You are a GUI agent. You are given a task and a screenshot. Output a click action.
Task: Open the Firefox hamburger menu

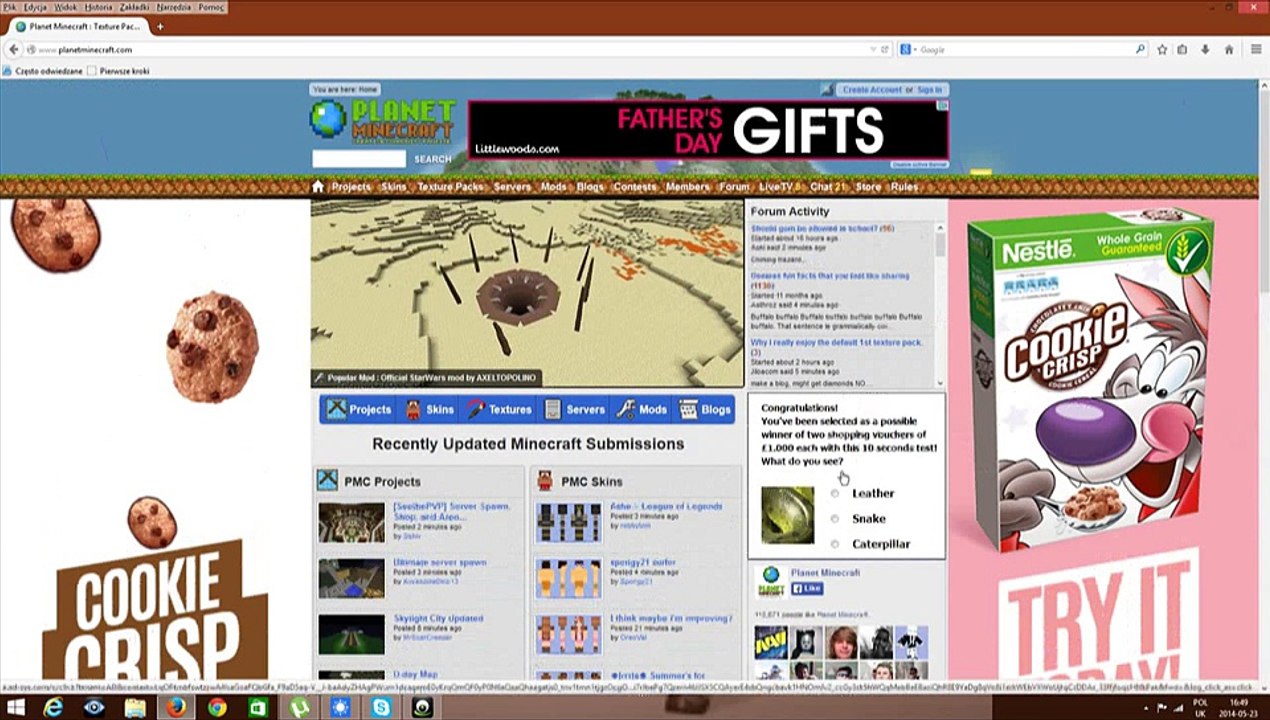pyautogui.click(x=1256, y=49)
